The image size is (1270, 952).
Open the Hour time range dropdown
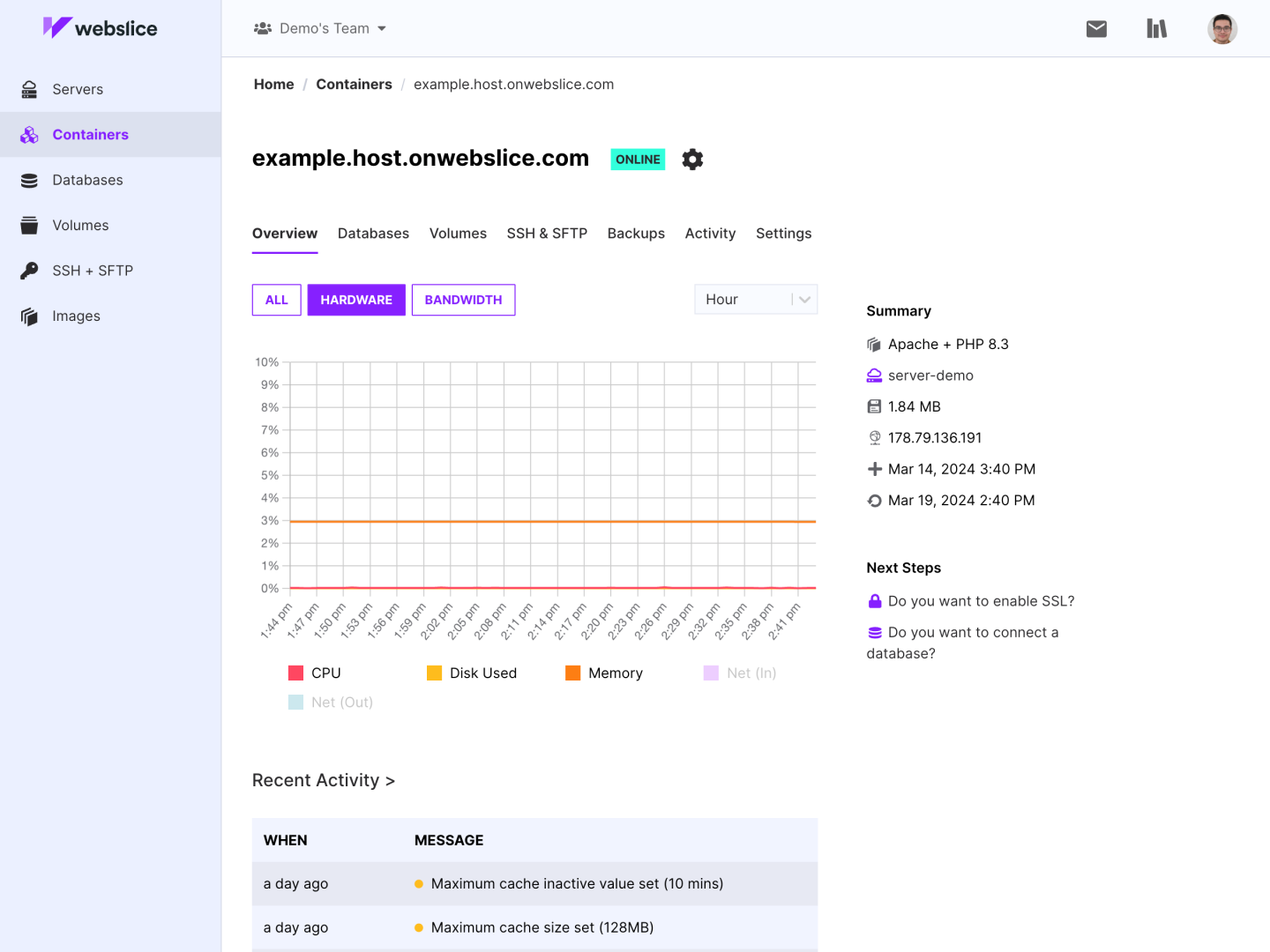click(x=755, y=299)
